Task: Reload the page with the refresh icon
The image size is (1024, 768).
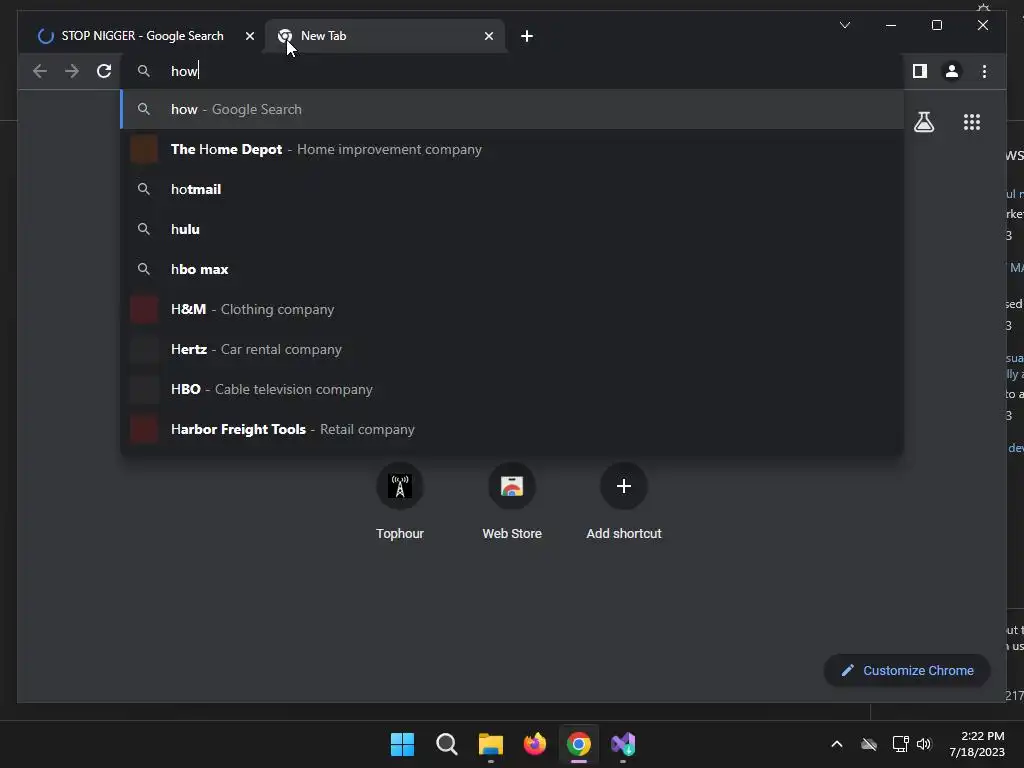Action: pyautogui.click(x=104, y=71)
